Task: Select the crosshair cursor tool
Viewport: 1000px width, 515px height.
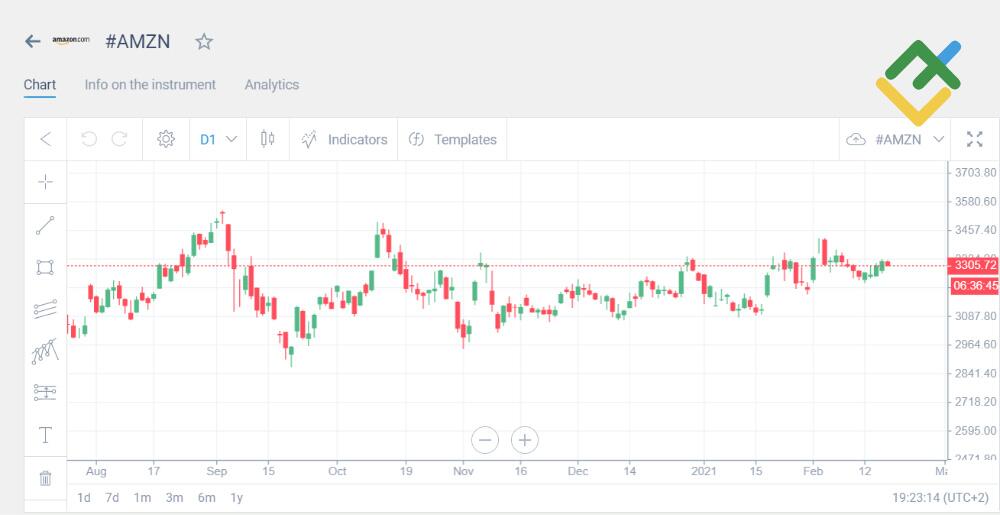Action: [45, 182]
